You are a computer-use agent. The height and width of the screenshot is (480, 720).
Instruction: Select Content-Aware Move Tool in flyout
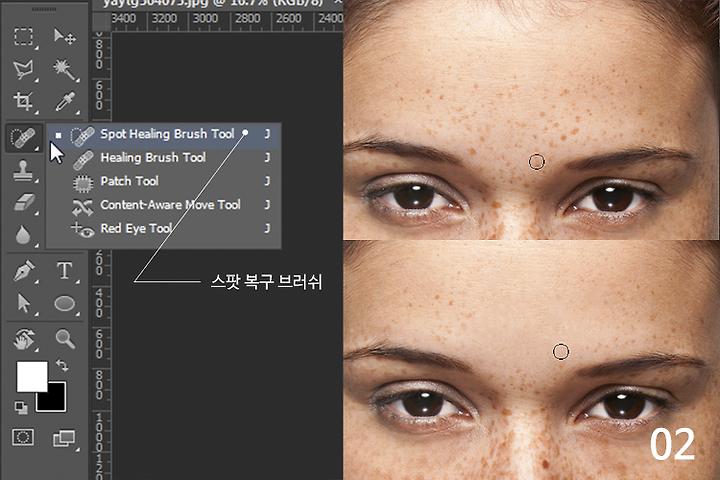tap(170, 205)
